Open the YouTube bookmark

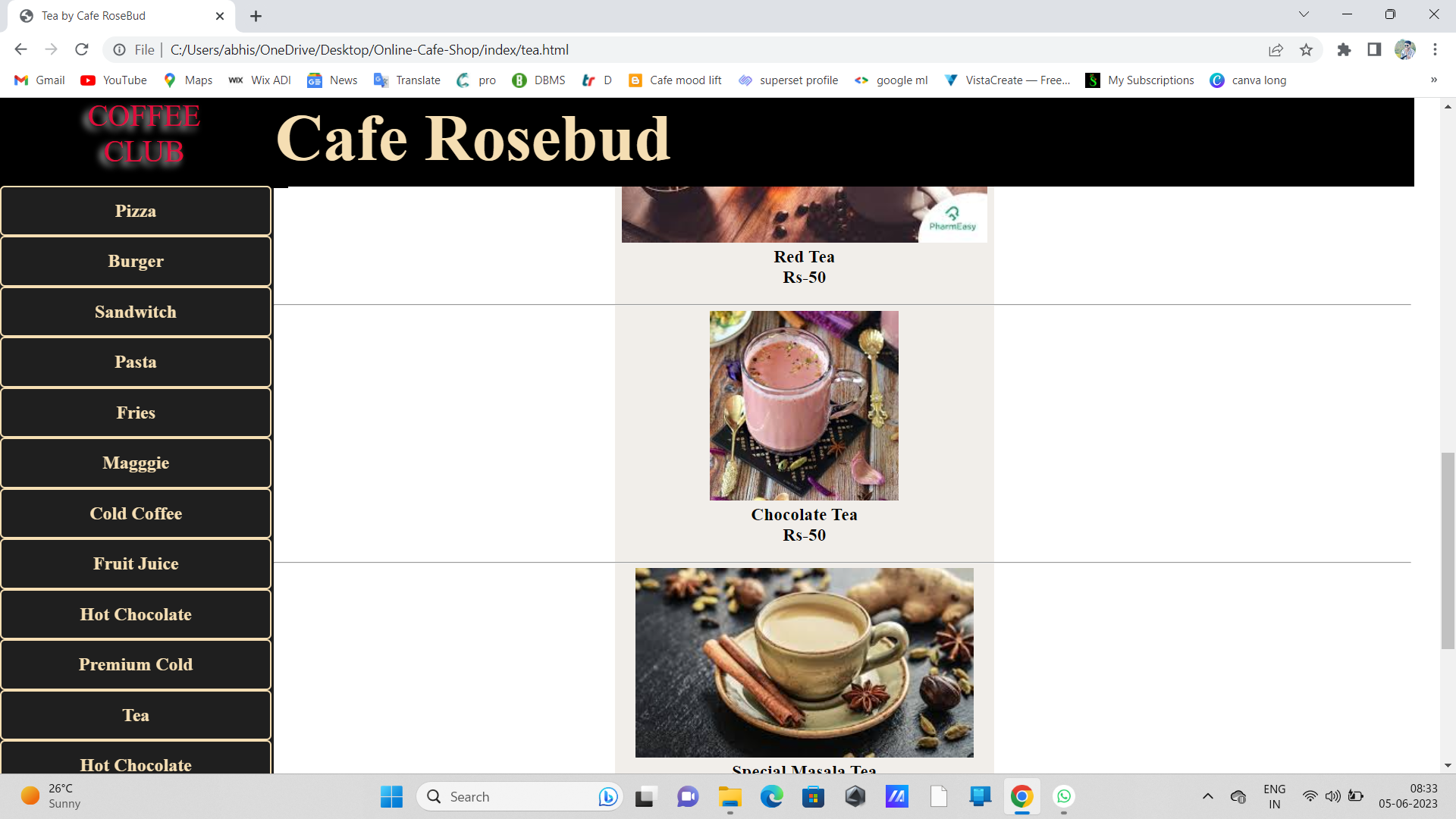pos(112,80)
